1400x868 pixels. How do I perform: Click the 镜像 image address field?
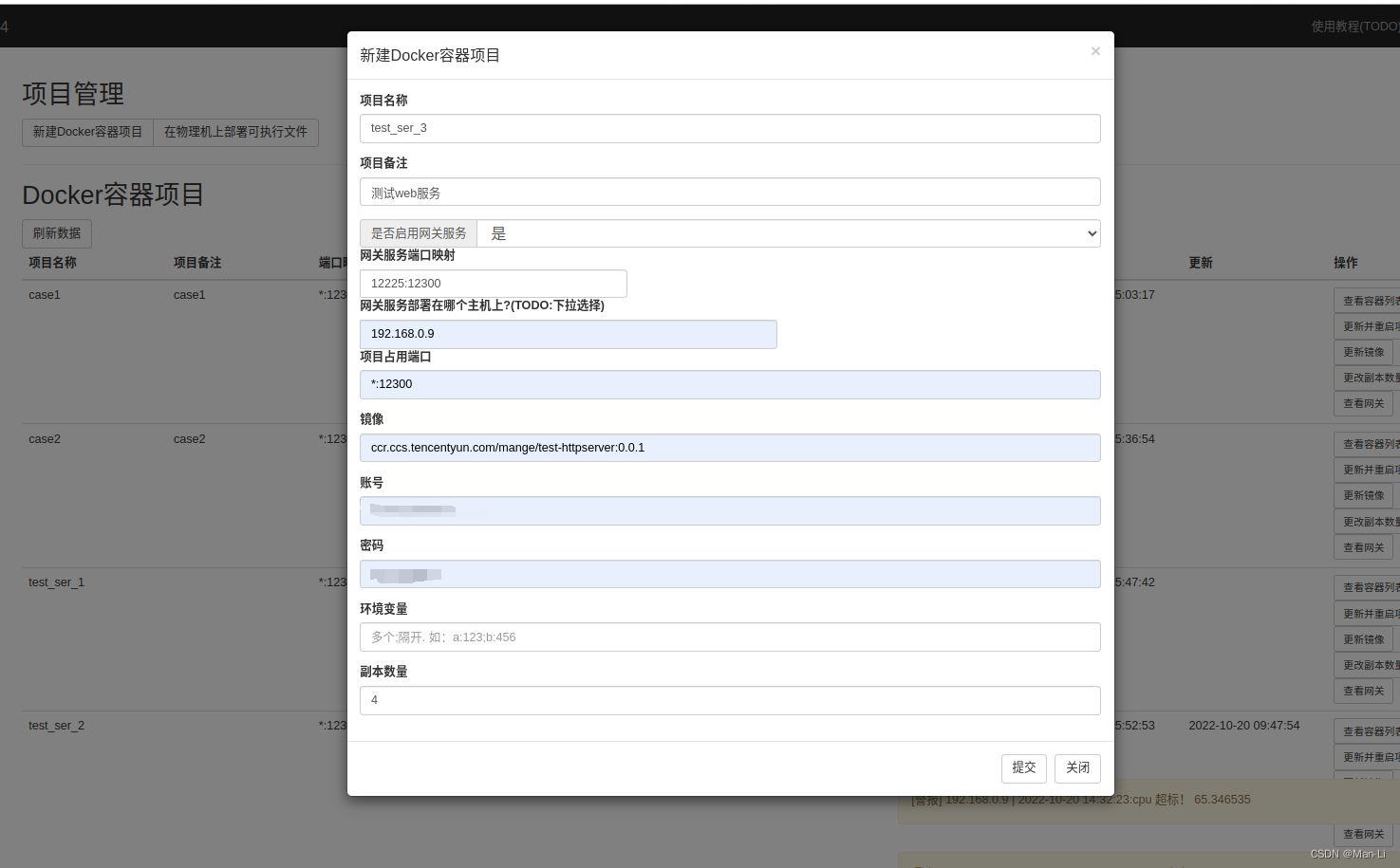[730, 448]
